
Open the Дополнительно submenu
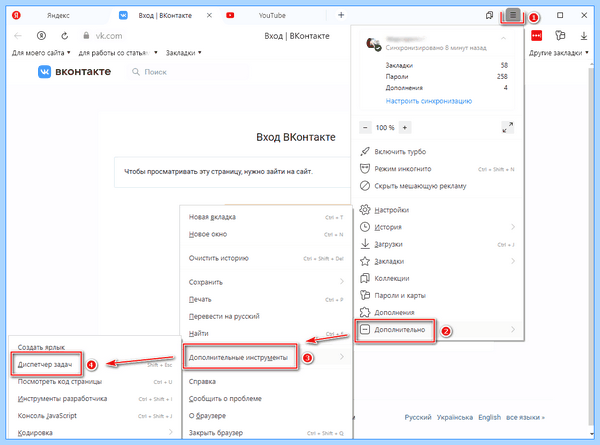[437, 329]
